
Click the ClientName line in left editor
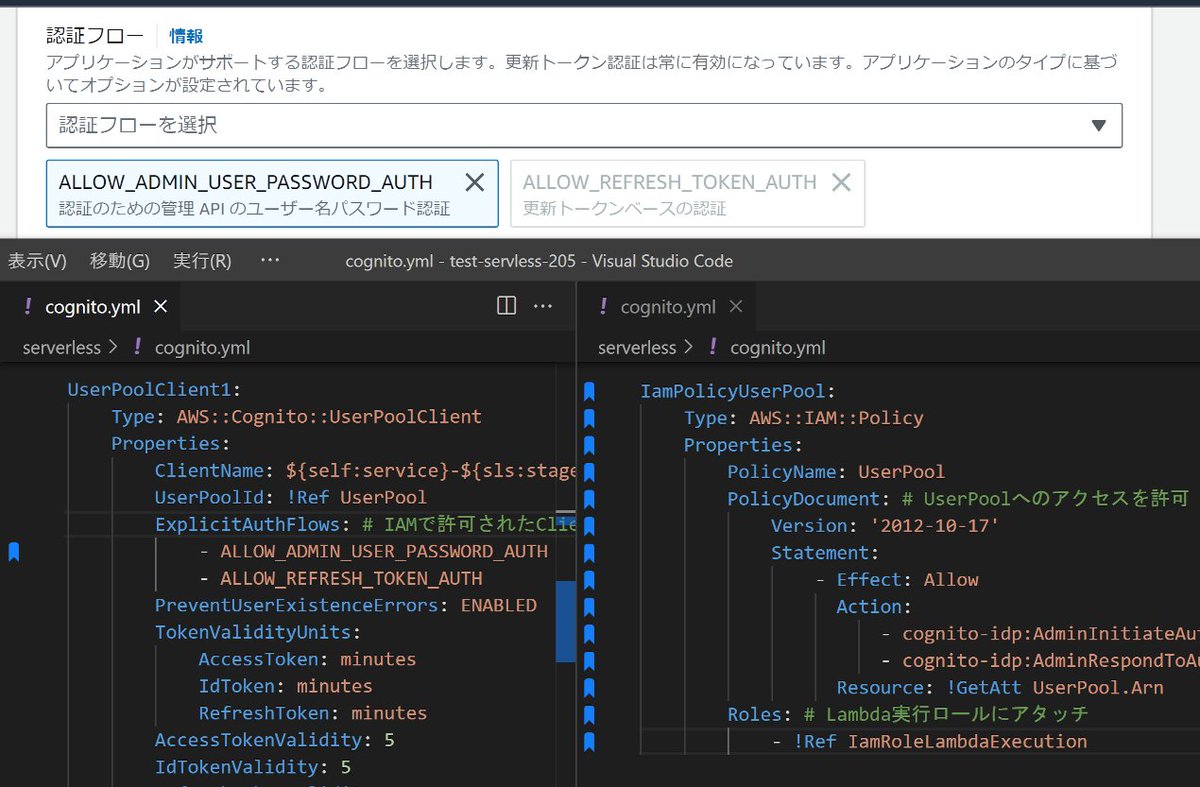[x=366, y=470]
